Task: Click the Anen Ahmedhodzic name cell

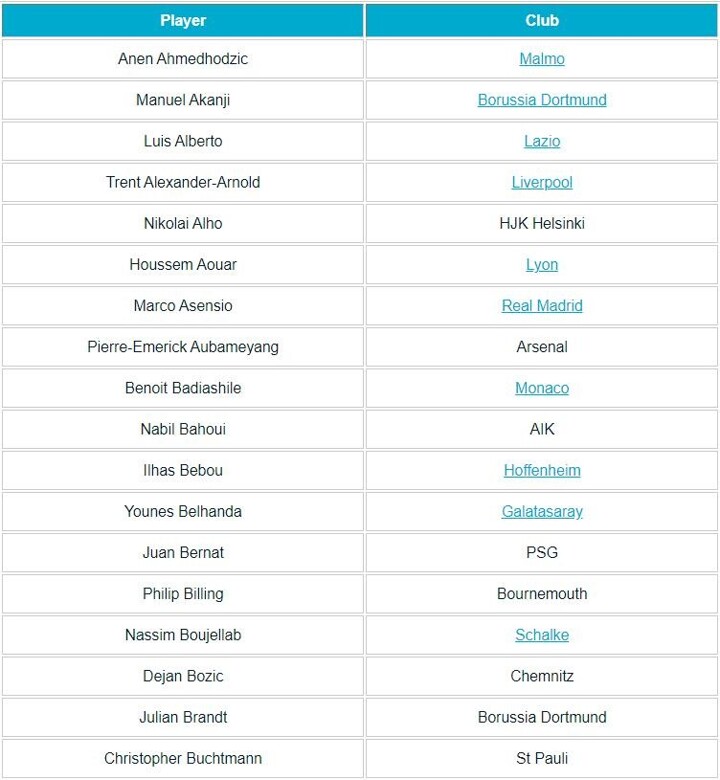Action: tap(182, 59)
